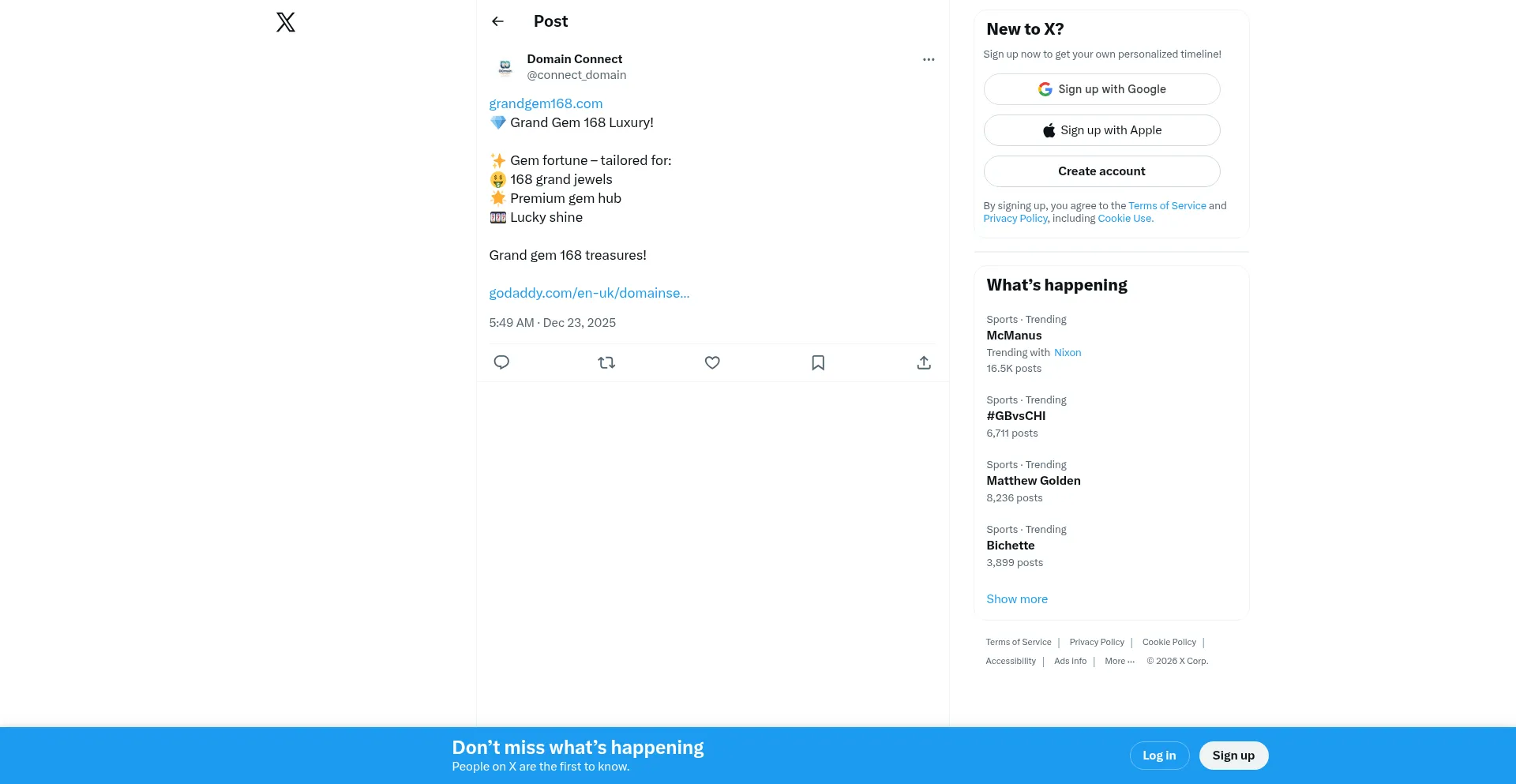Screen dimensions: 1516x784
Task: Expand trends with Show more
Action: click(1017, 599)
